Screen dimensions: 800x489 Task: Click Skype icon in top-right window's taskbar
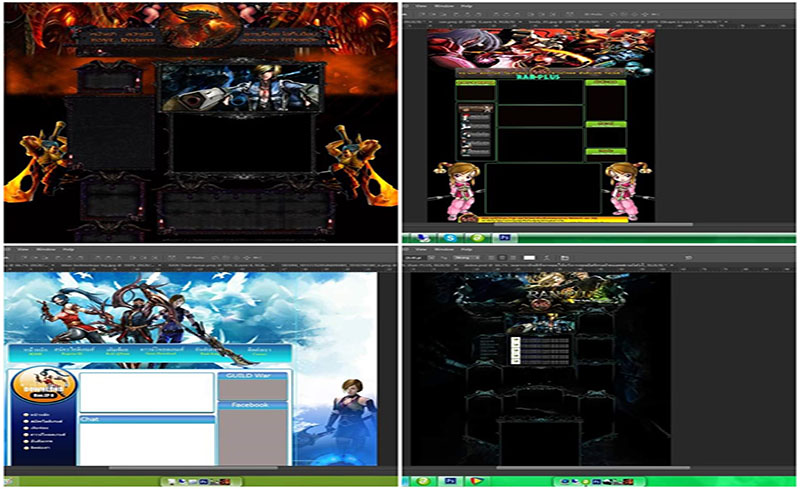click(x=451, y=238)
